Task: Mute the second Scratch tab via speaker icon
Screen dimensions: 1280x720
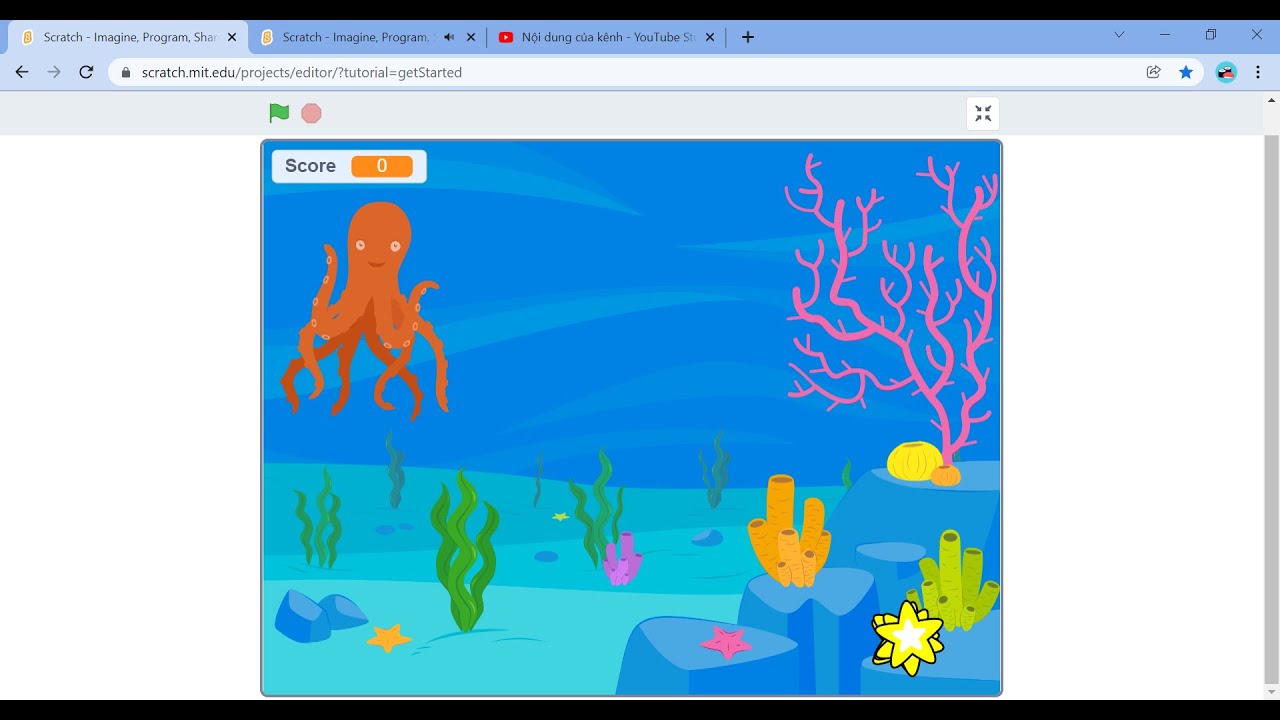Action: coord(449,37)
